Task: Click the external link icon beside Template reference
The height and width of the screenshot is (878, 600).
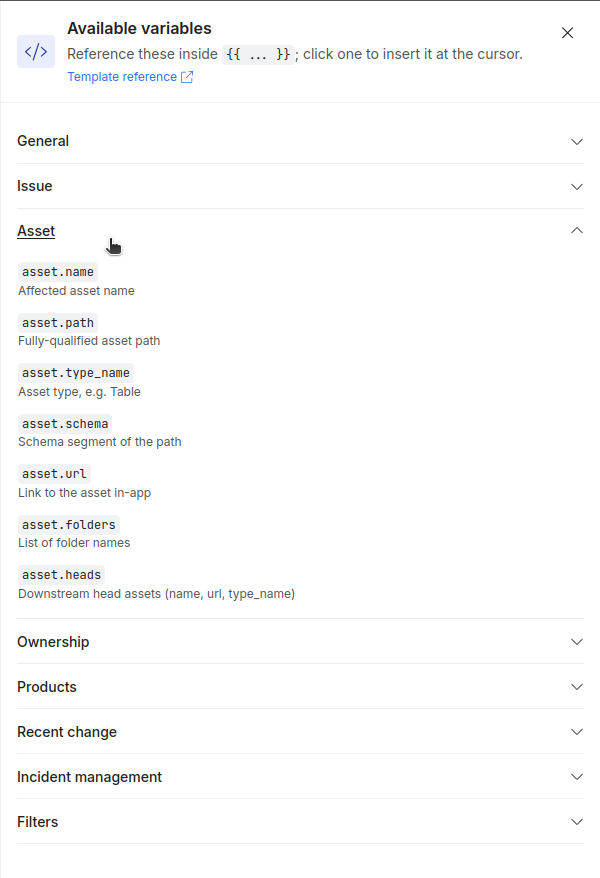Action: pos(187,77)
